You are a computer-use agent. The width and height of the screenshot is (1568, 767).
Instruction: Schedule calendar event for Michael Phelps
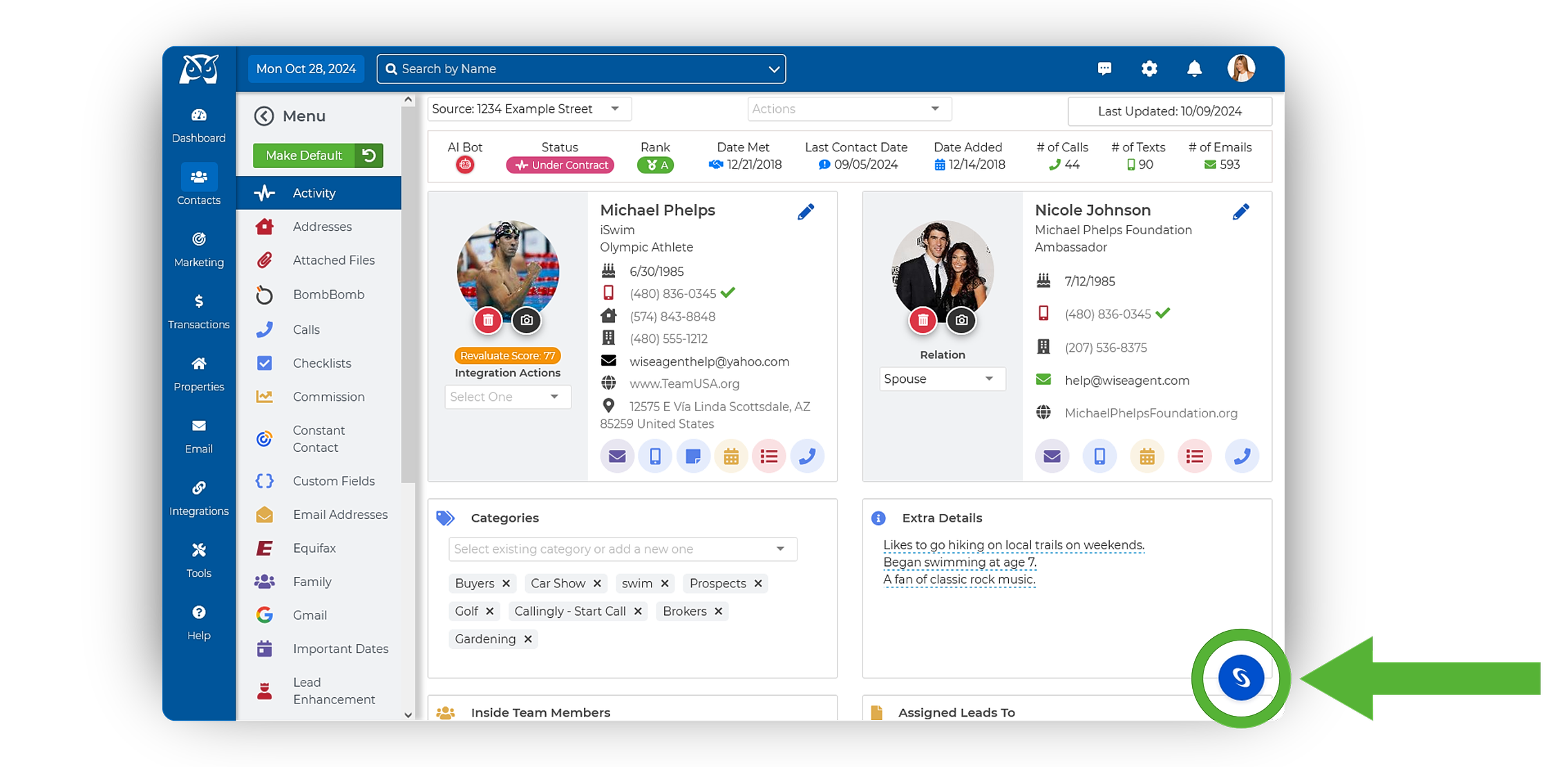(x=731, y=457)
